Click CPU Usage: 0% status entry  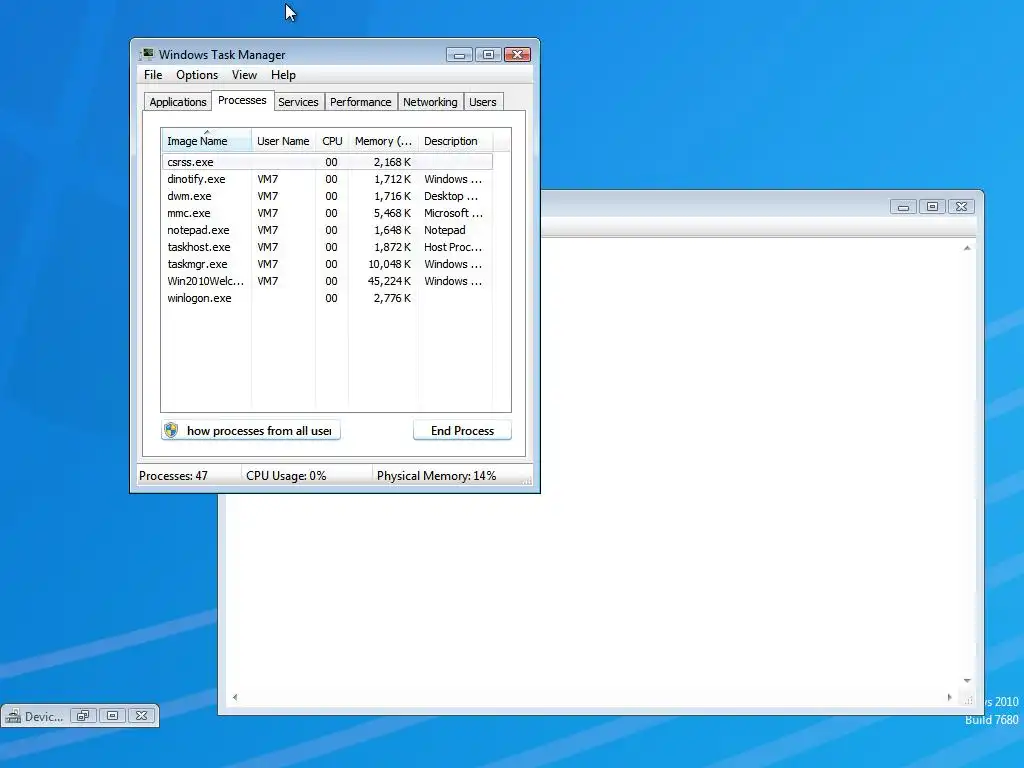point(286,475)
